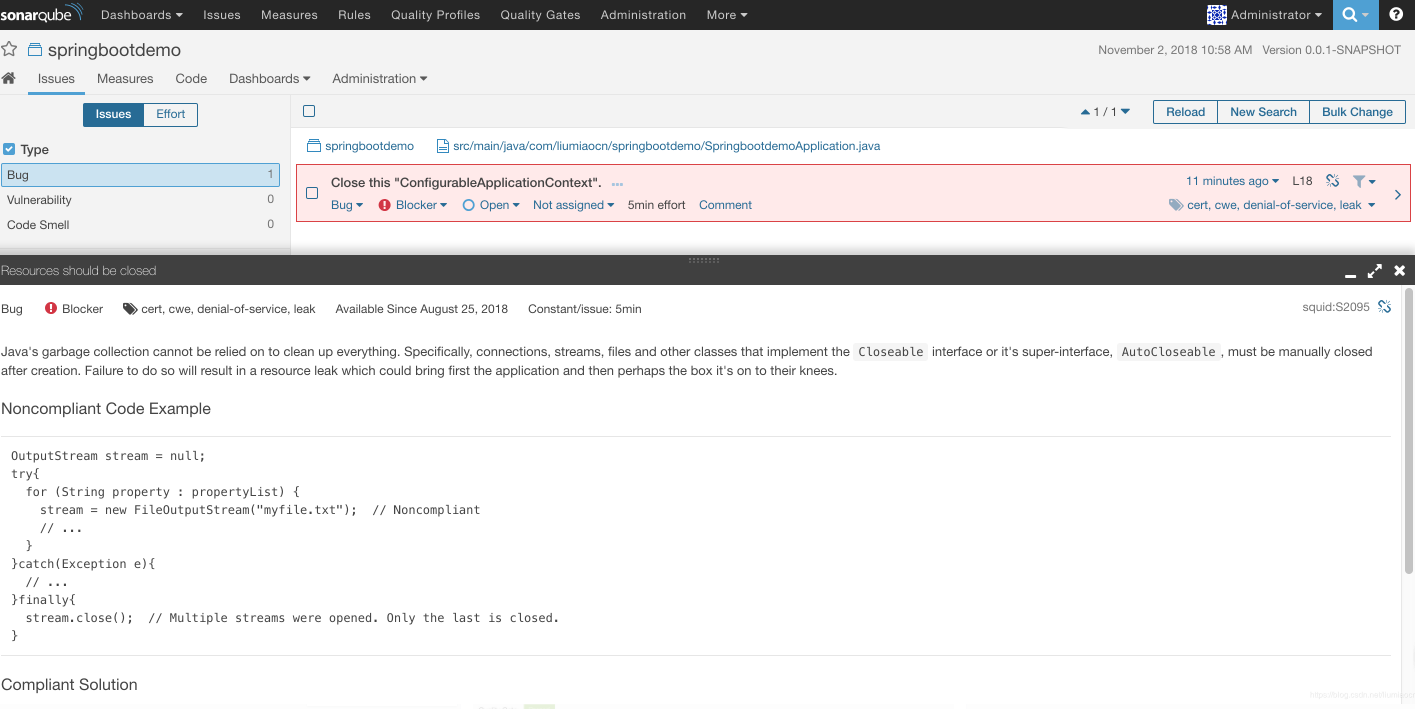Click the Bulk Change button

click(1357, 112)
